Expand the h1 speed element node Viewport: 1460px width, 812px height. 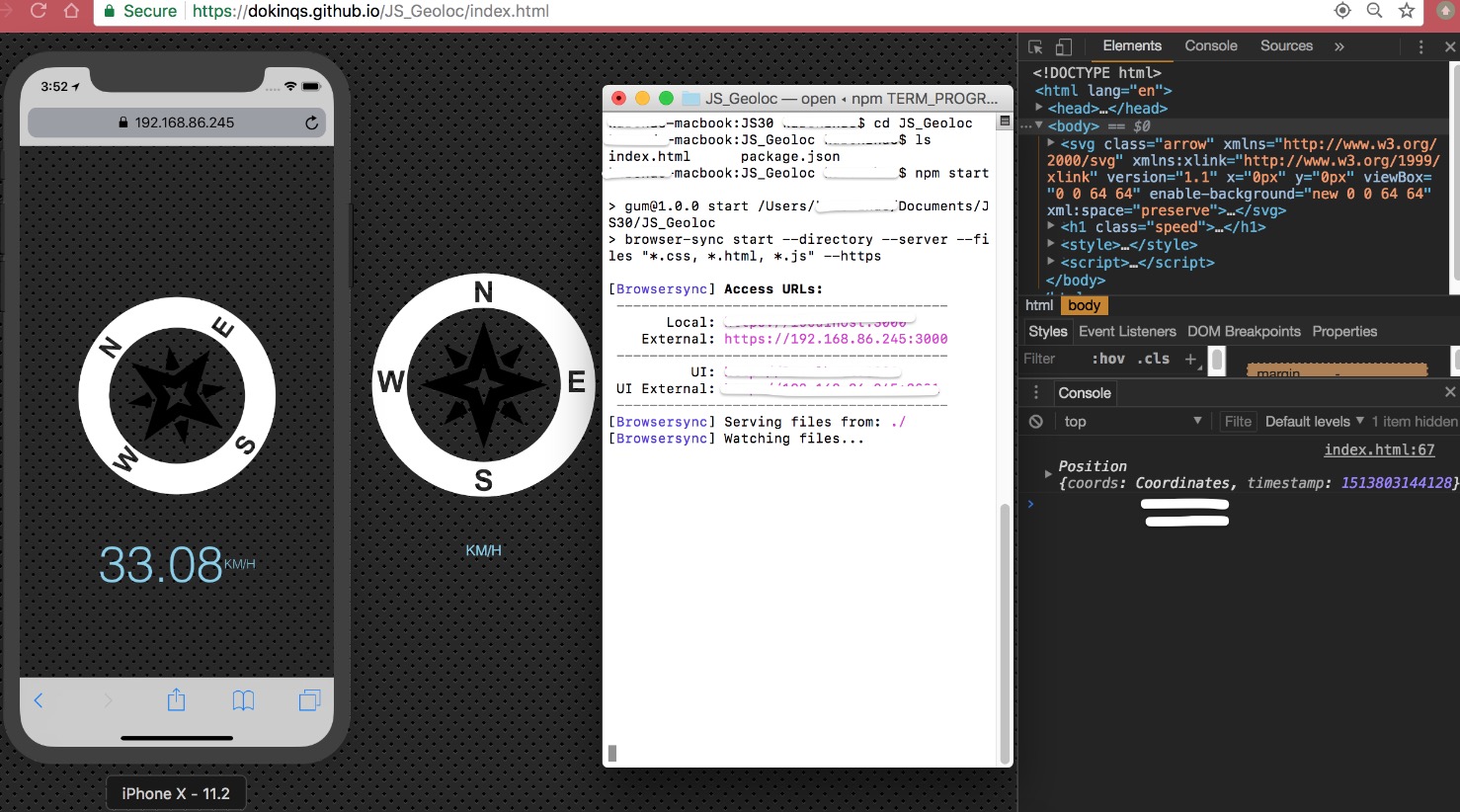click(x=1052, y=226)
